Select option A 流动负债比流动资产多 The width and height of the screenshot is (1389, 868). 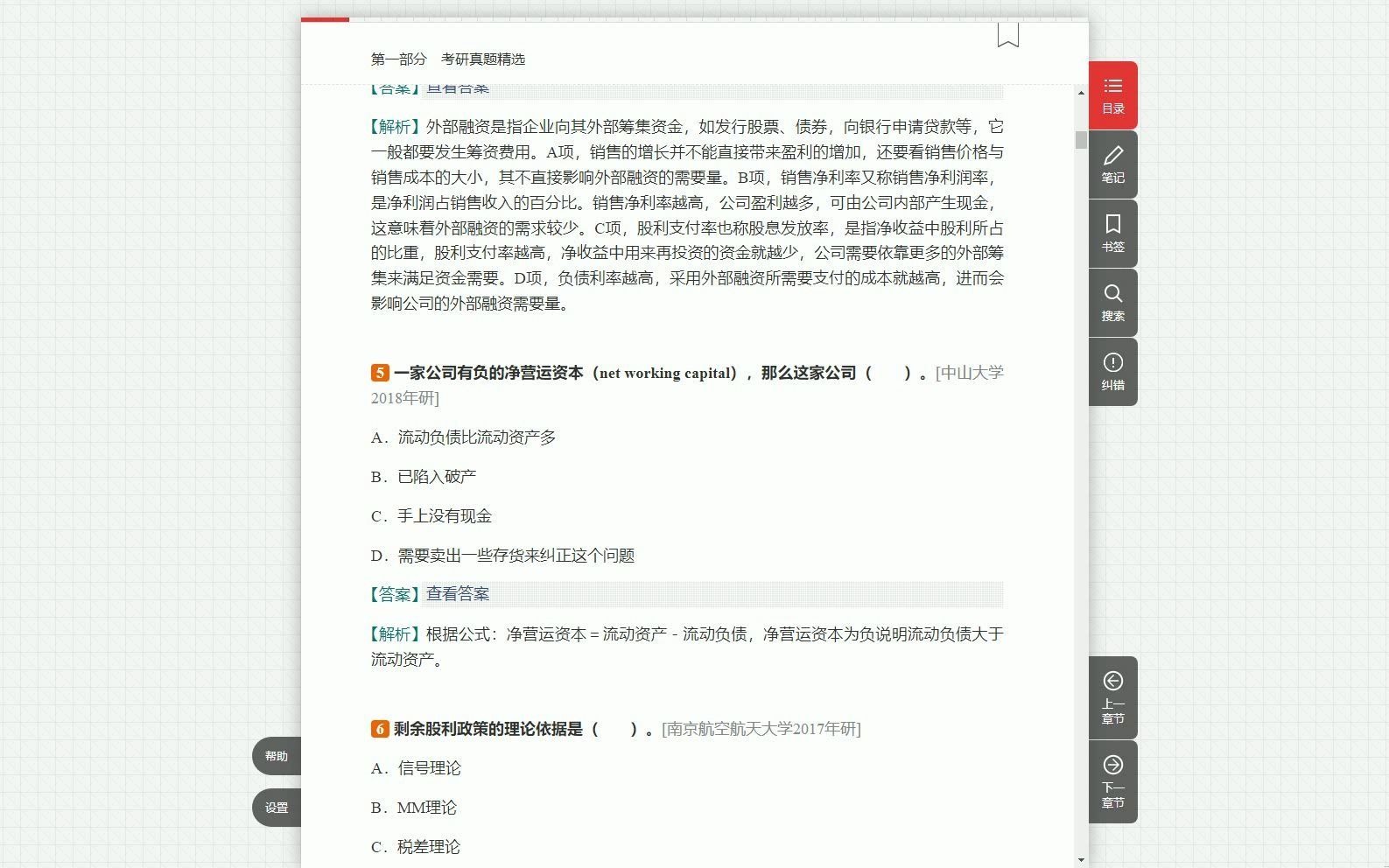click(463, 437)
